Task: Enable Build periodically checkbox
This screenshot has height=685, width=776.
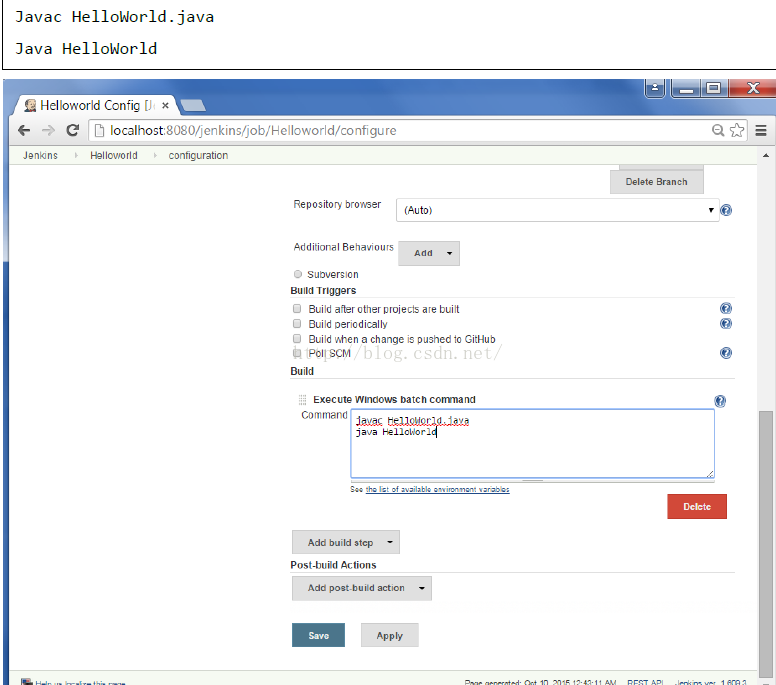Action: tap(297, 324)
